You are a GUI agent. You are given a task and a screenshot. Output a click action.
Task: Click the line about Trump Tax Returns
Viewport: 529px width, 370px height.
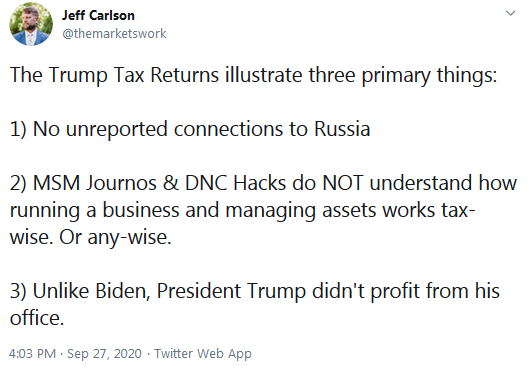point(253,75)
